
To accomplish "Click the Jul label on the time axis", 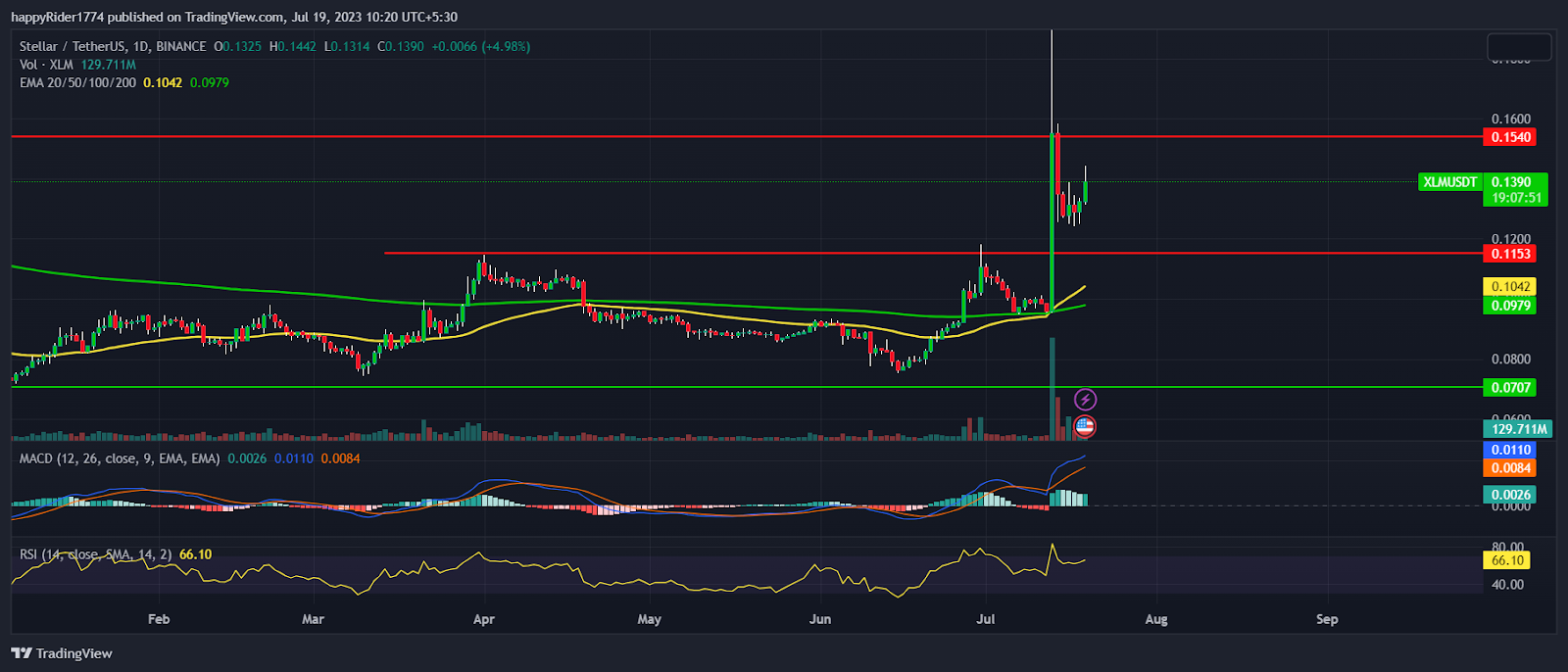I will point(986,619).
